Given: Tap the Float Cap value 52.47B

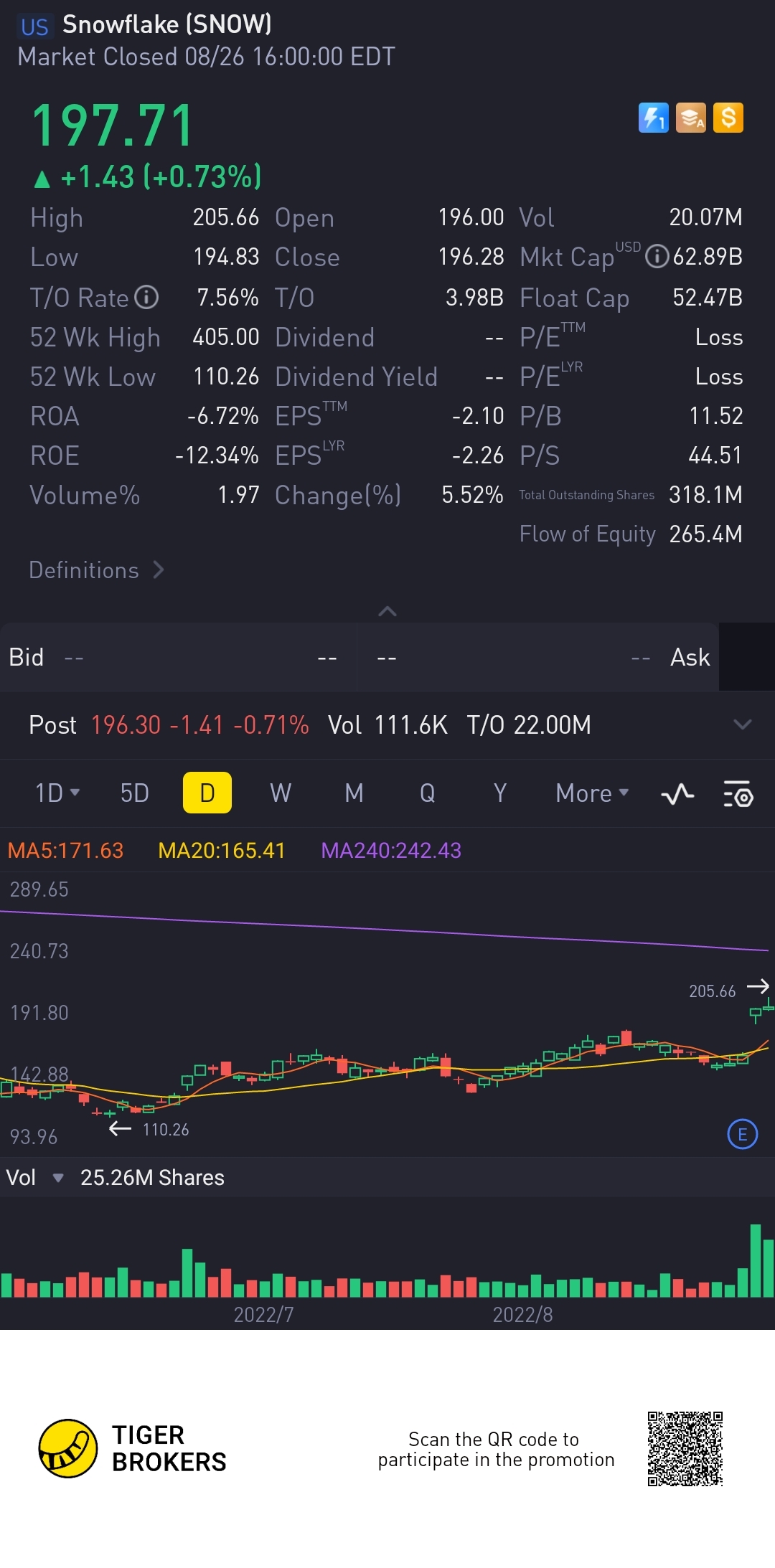Looking at the screenshot, I should click(708, 298).
